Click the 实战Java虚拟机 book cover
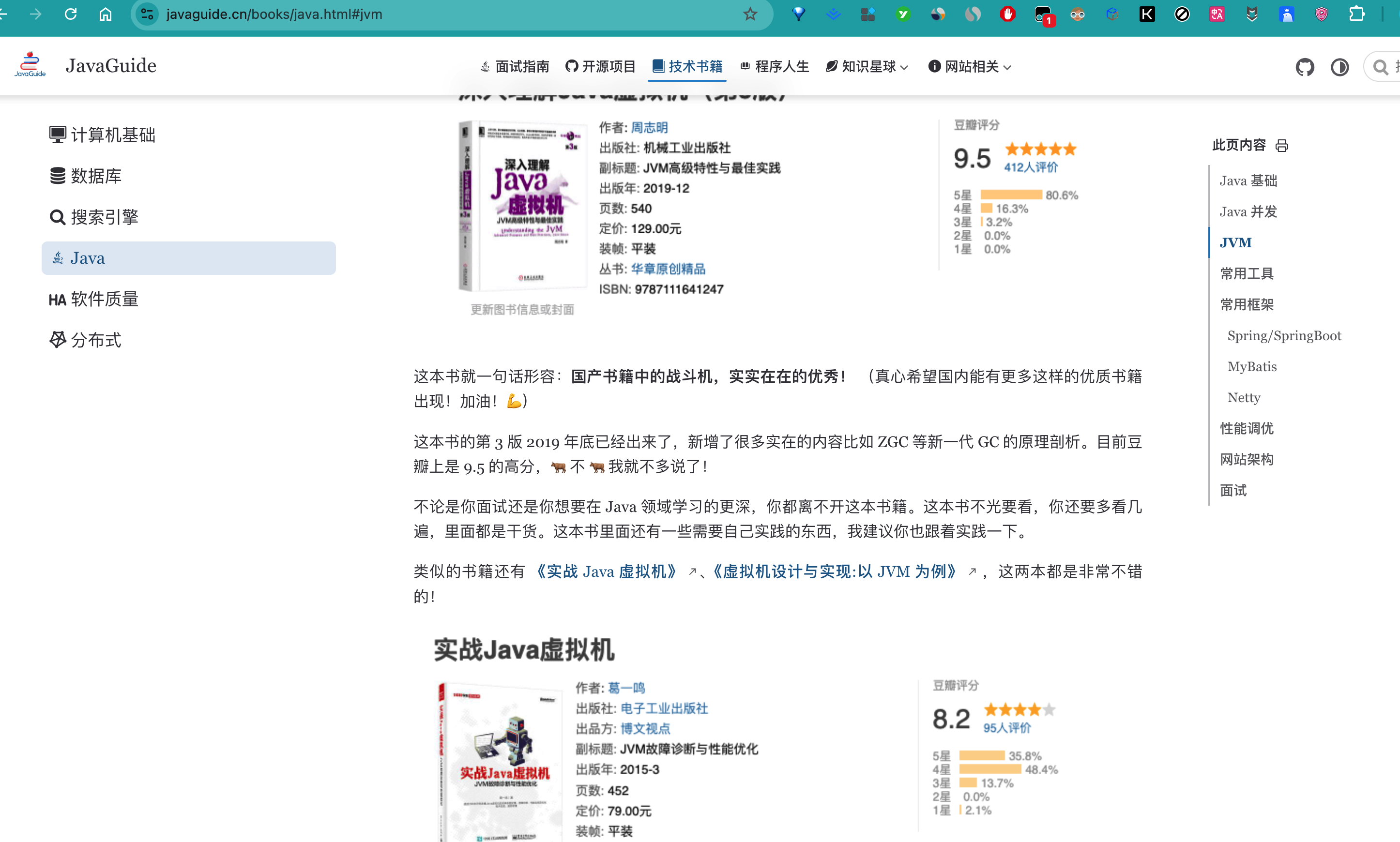The image size is (1400, 842). tap(500, 762)
